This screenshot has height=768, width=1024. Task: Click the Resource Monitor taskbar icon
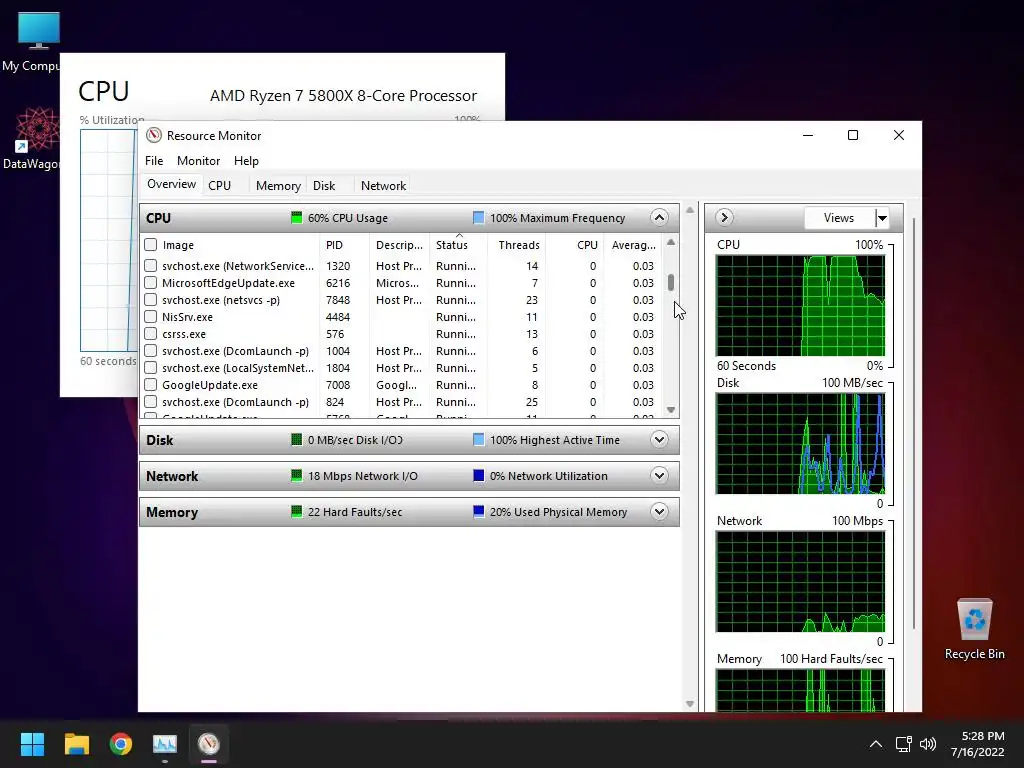click(x=209, y=744)
